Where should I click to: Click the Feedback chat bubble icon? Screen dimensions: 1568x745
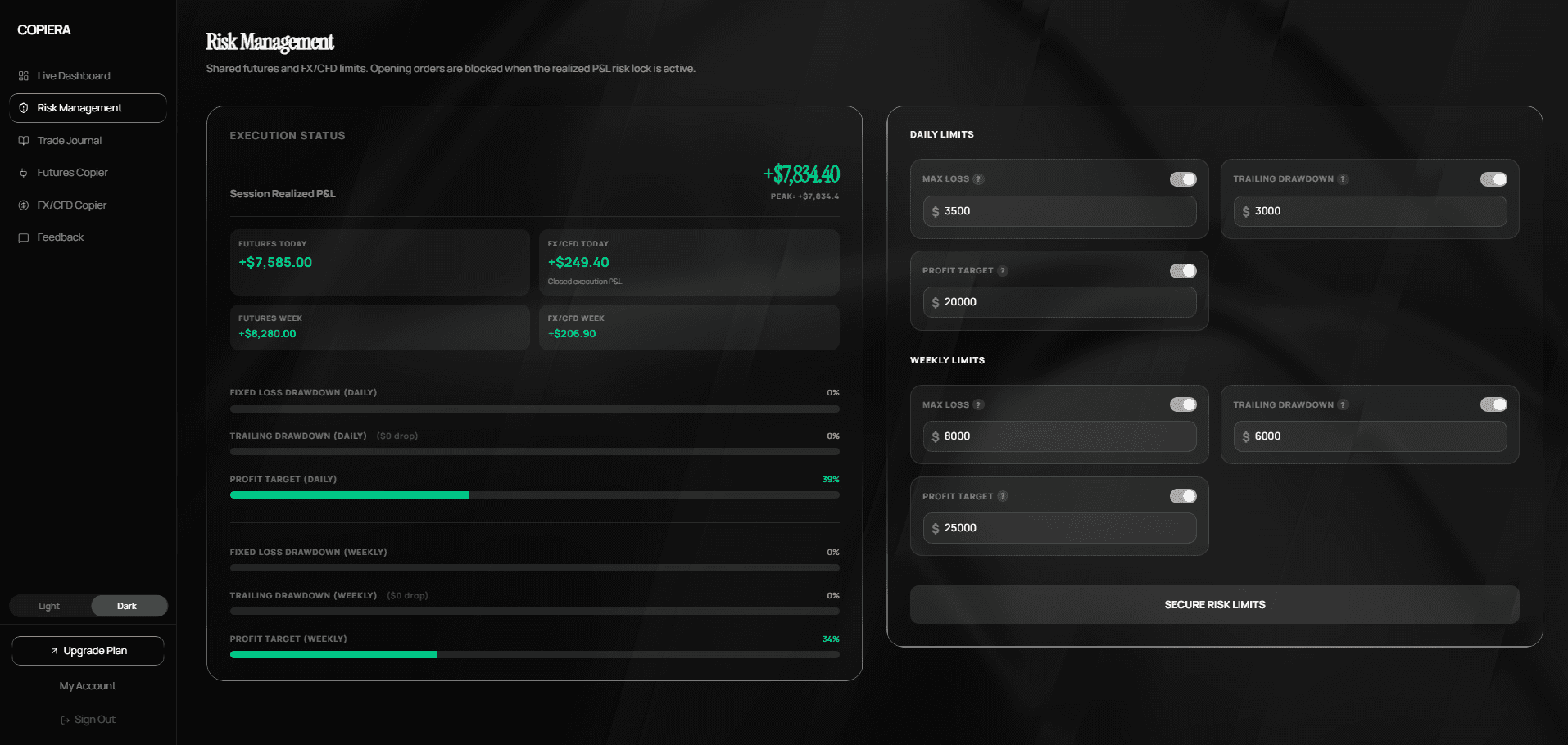click(24, 237)
